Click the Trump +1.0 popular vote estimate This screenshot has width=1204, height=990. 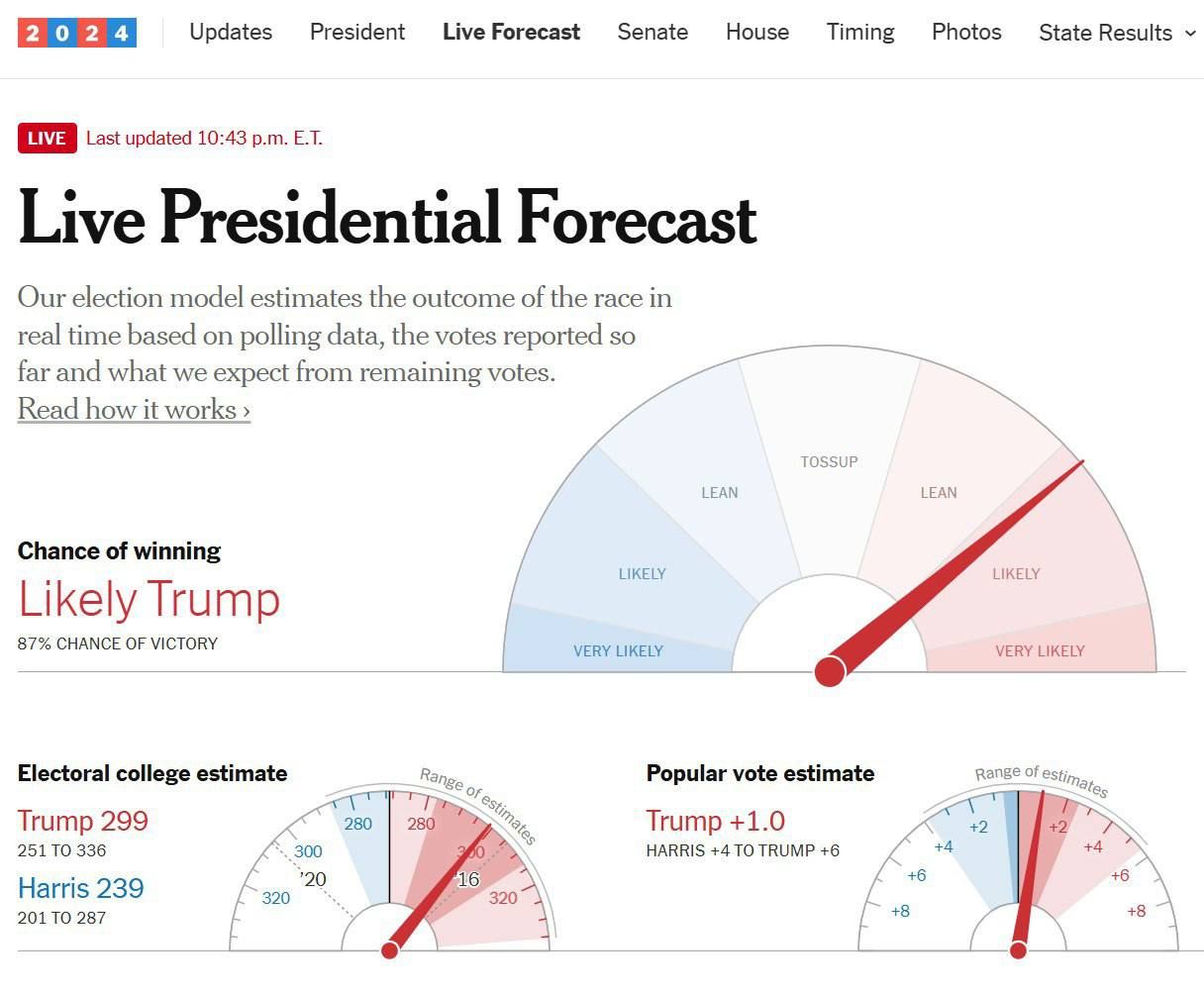716,821
